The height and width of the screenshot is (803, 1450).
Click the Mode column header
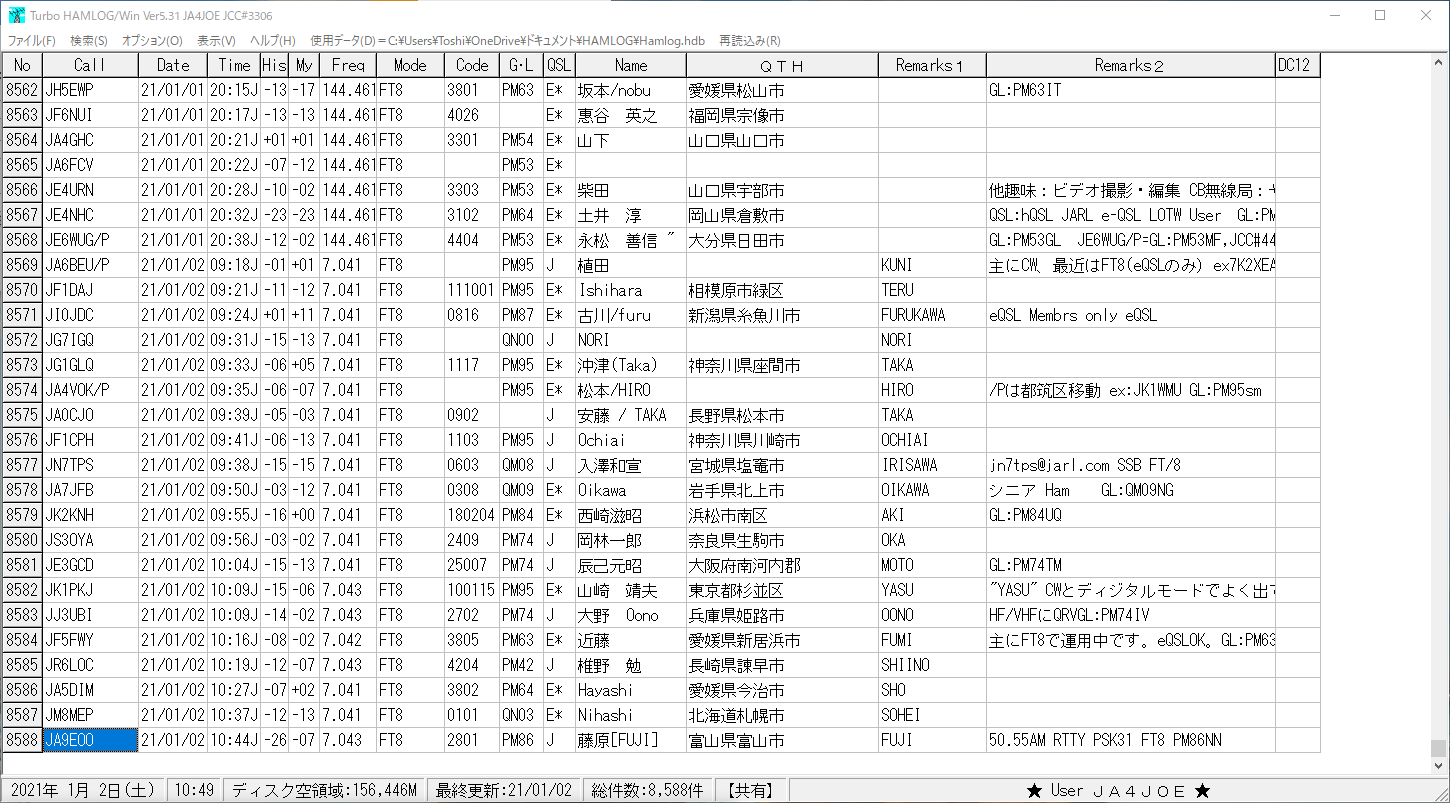(410, 65)
